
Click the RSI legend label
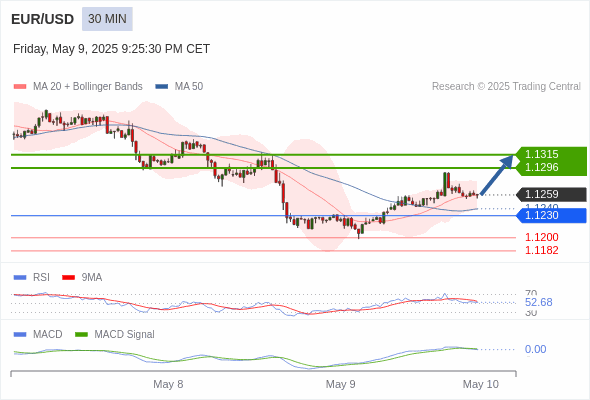(41, 278)
